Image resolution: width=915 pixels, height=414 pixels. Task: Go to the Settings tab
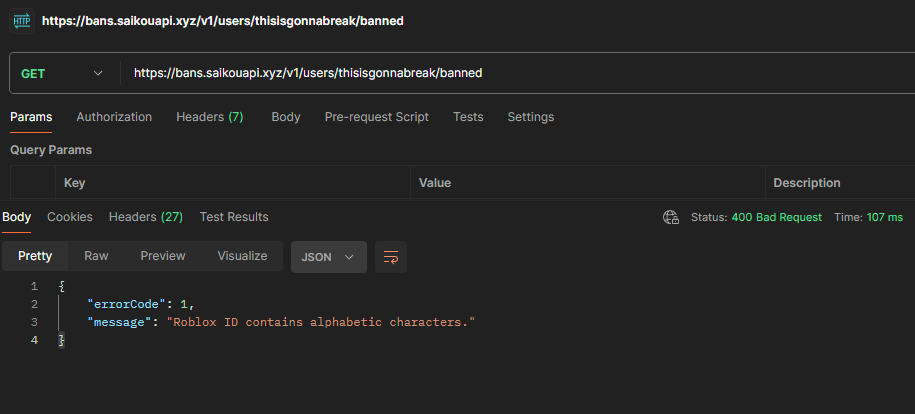pyautogui.click(x=530, y=117)
